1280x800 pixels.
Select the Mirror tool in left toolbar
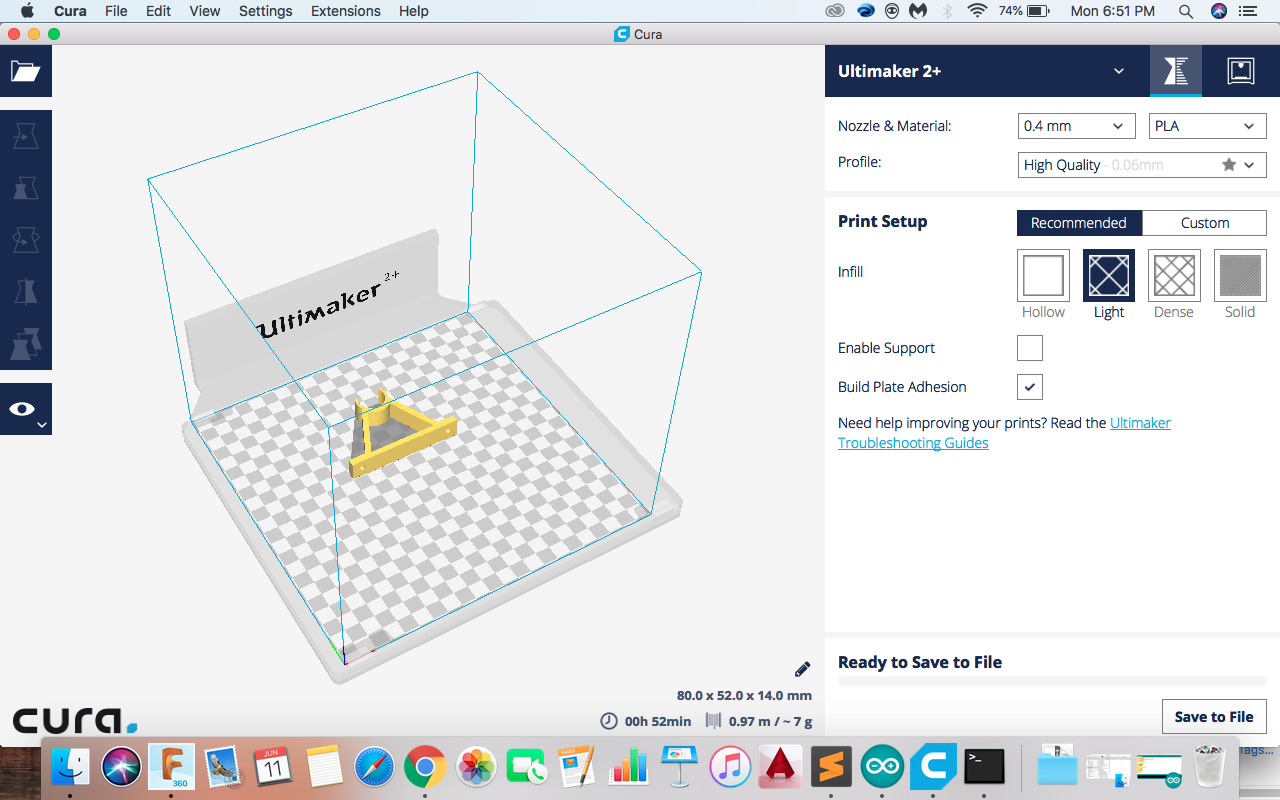click(25, 292)
